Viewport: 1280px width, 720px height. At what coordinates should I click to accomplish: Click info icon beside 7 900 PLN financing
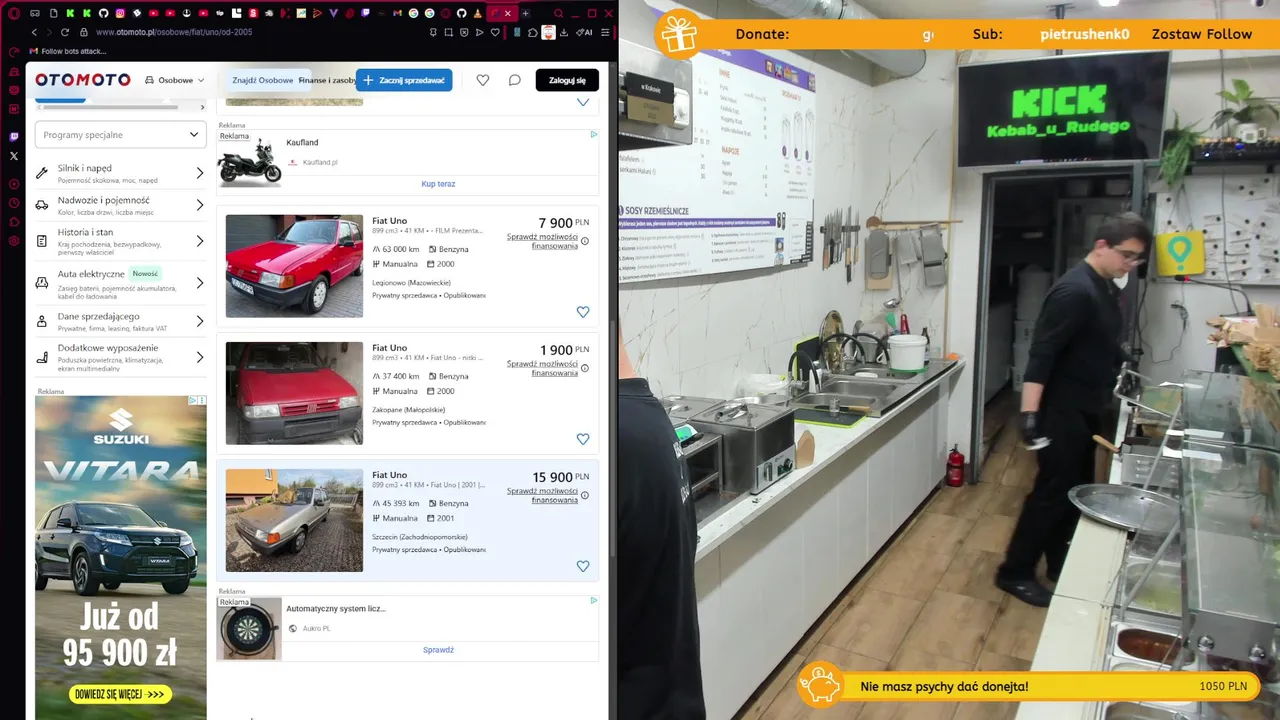pyautogui.click(x=585, y=241)
